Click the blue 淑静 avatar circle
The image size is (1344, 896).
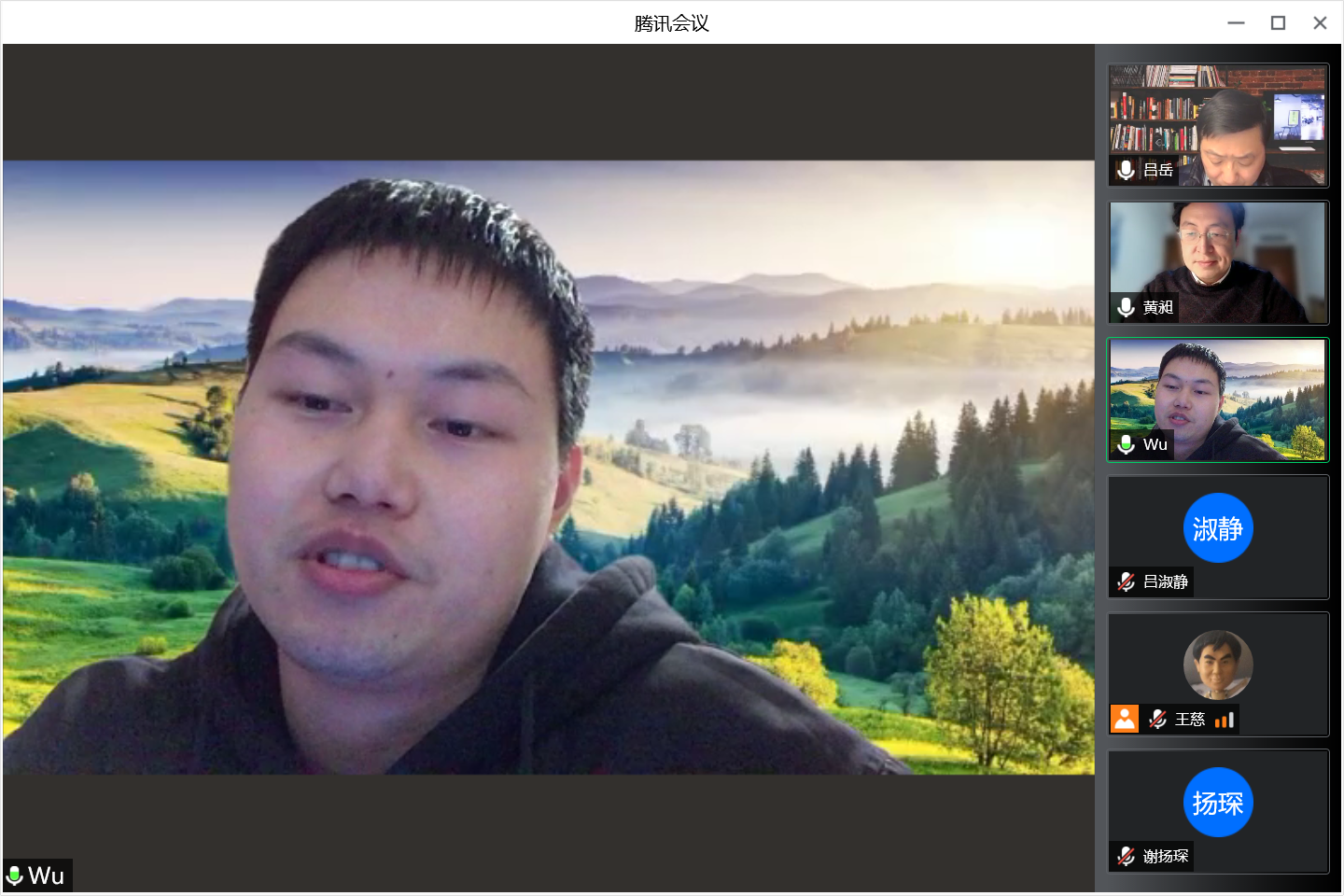click(x=1218, y=528)
